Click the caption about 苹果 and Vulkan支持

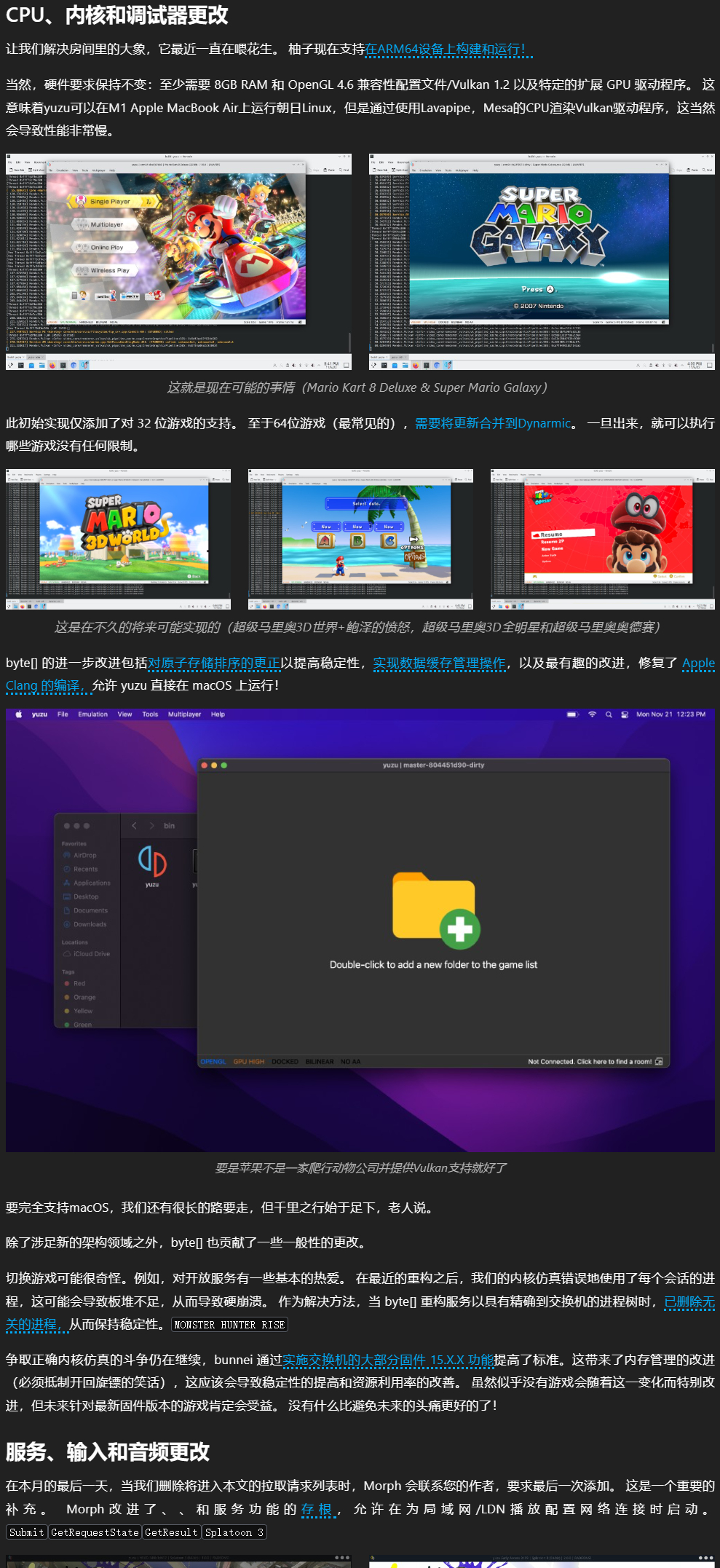[x=360, y=1167]
